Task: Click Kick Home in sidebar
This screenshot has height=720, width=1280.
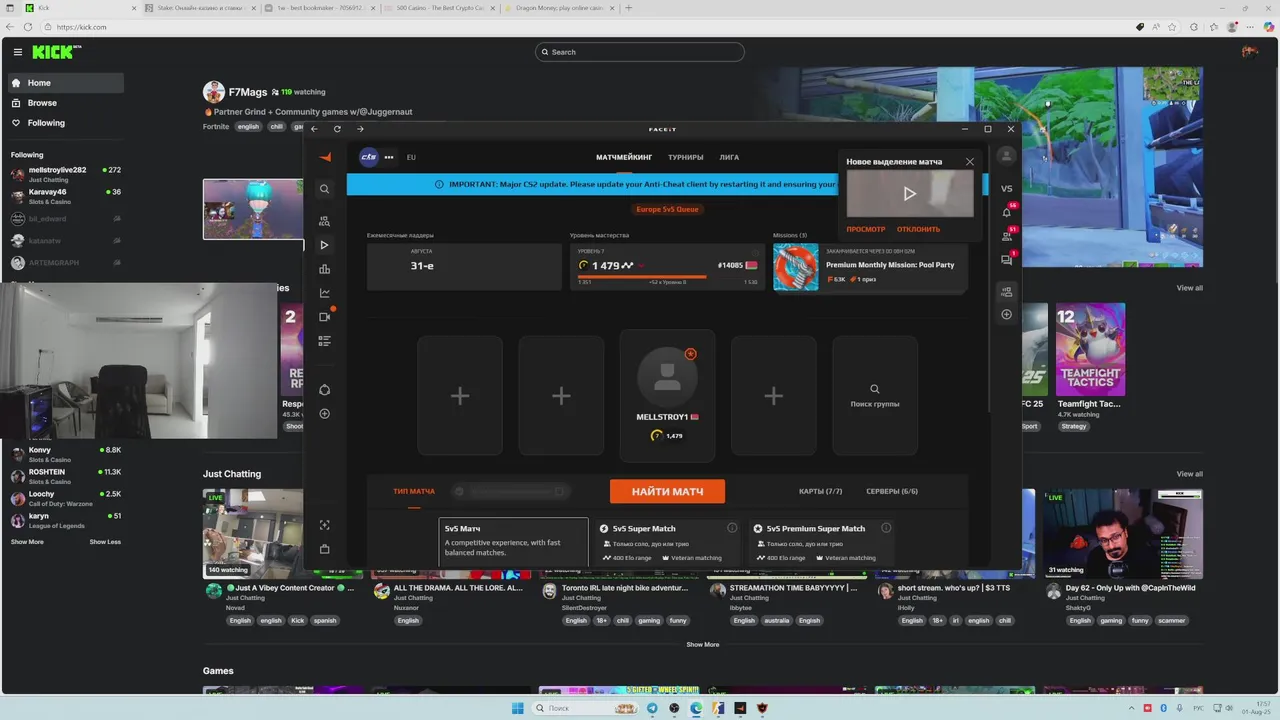Action: (x=66, y=83)
